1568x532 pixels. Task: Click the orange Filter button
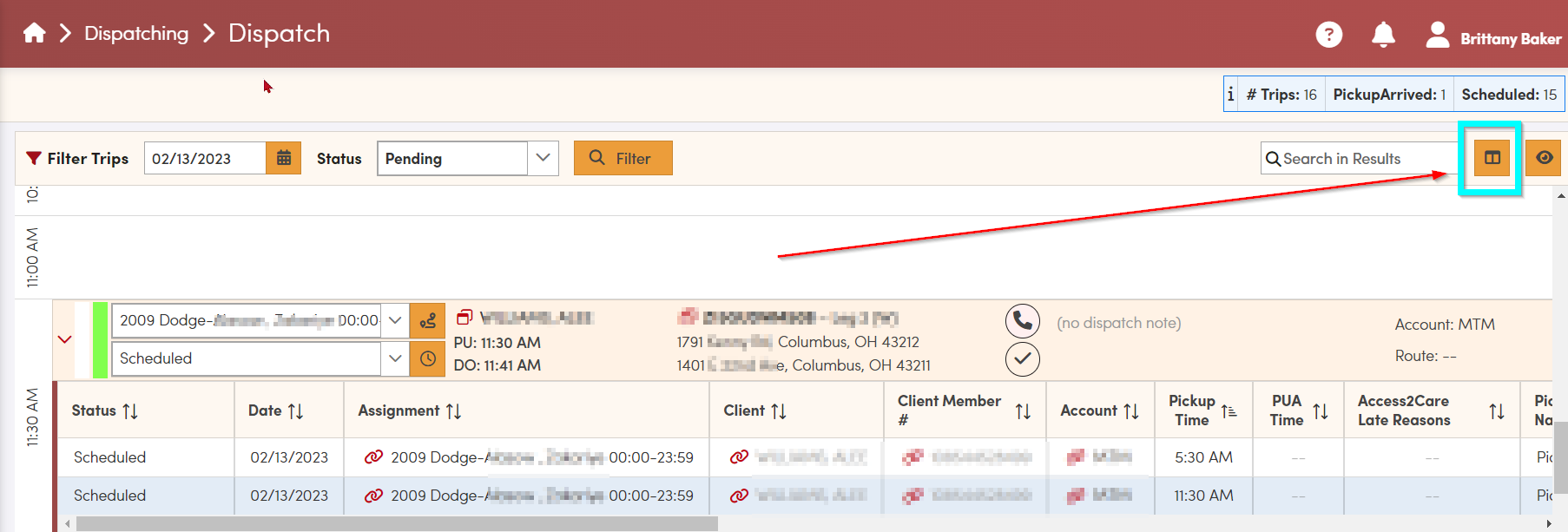623,158
